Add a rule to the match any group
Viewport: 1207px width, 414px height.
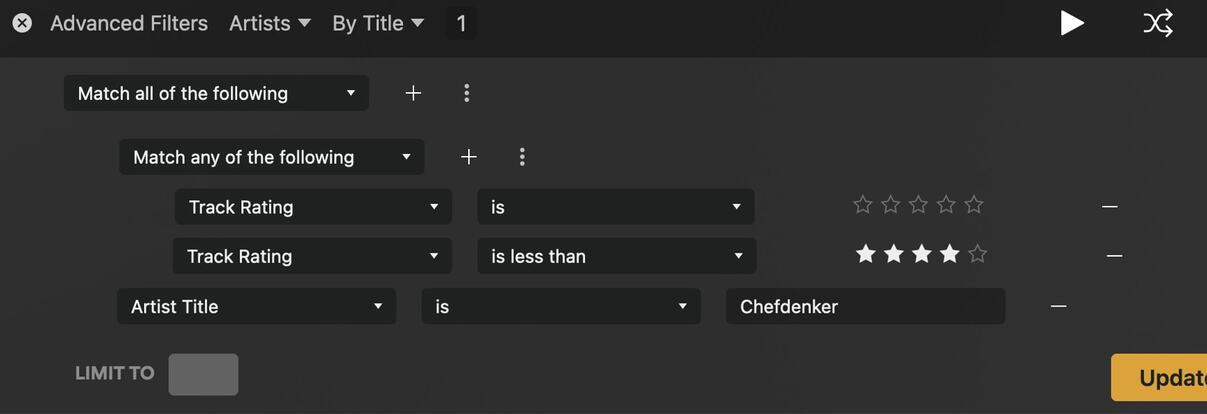pos(469,157)
